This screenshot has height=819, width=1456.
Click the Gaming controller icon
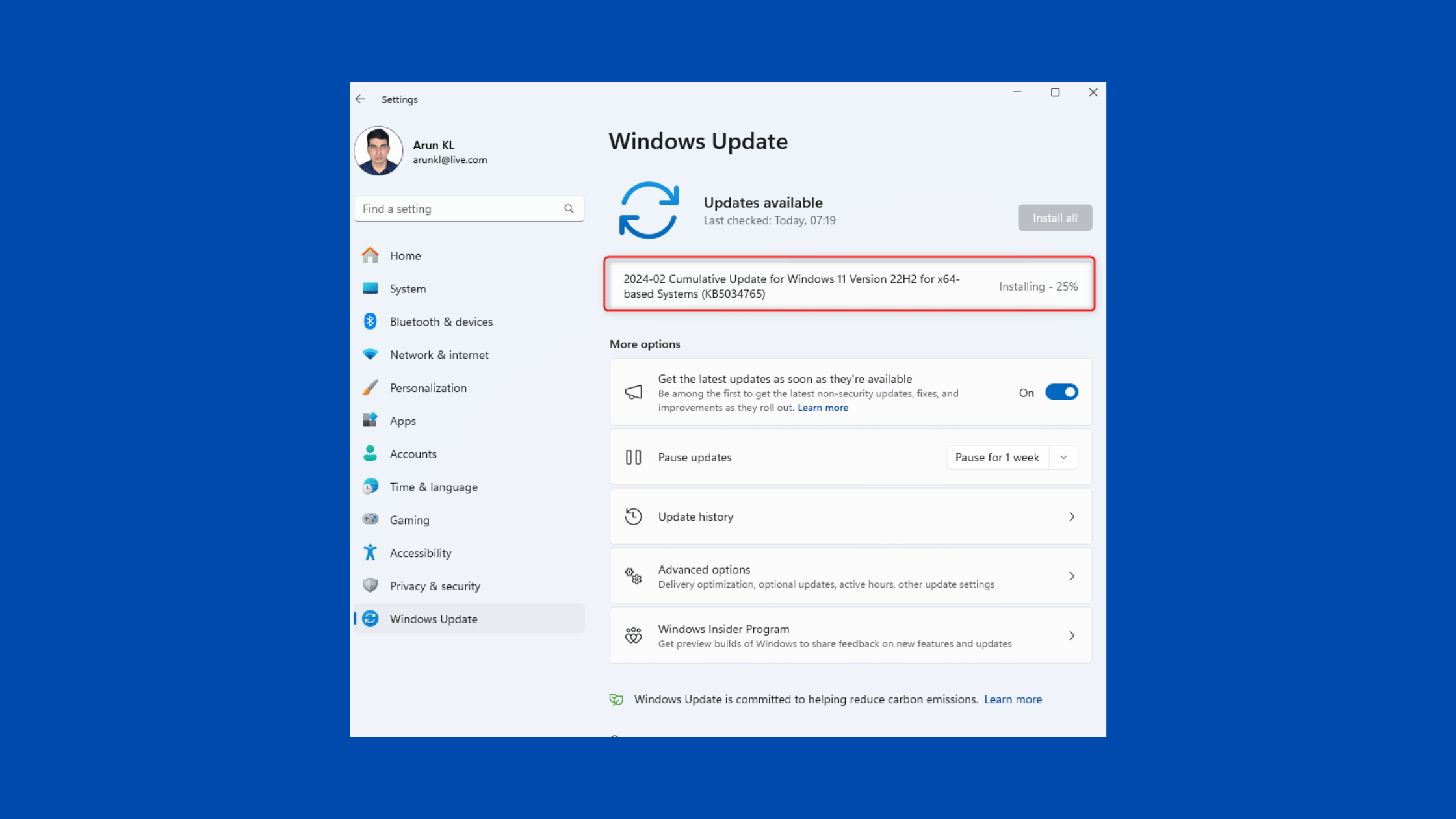(x=370, y=519)
